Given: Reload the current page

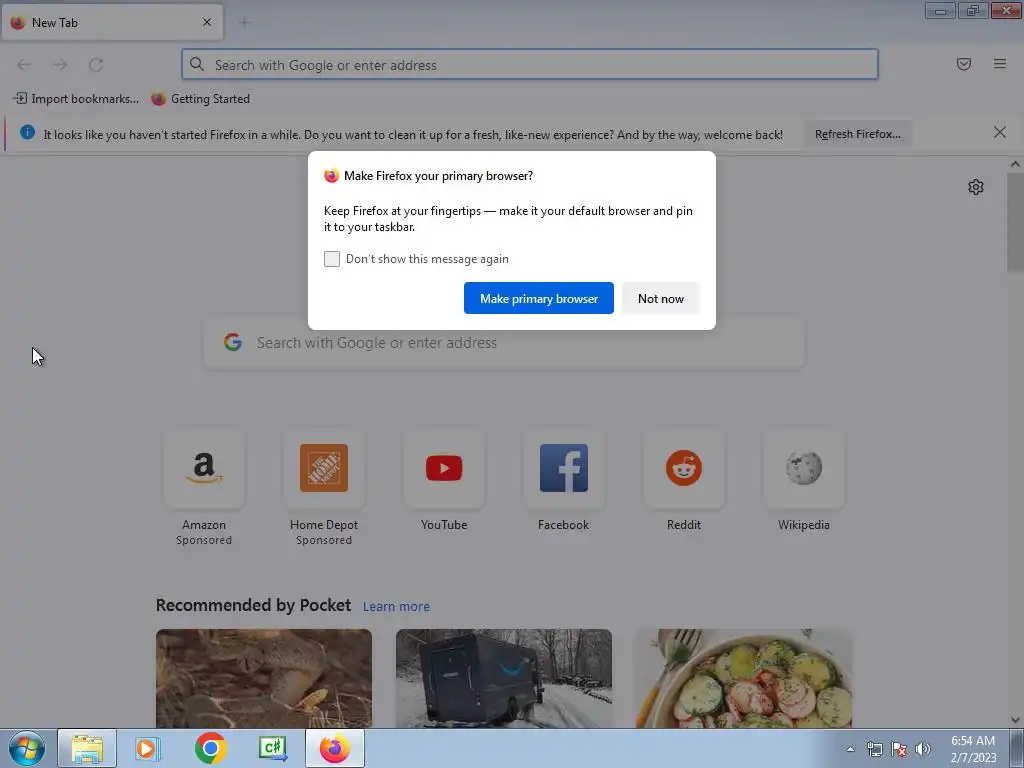Looking at the screenshot, I should pos(96,65).
